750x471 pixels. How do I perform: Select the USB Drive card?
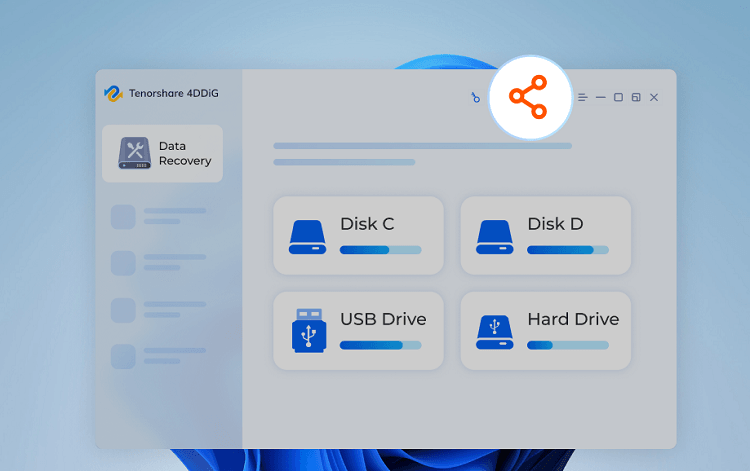(x=358, y=331)
